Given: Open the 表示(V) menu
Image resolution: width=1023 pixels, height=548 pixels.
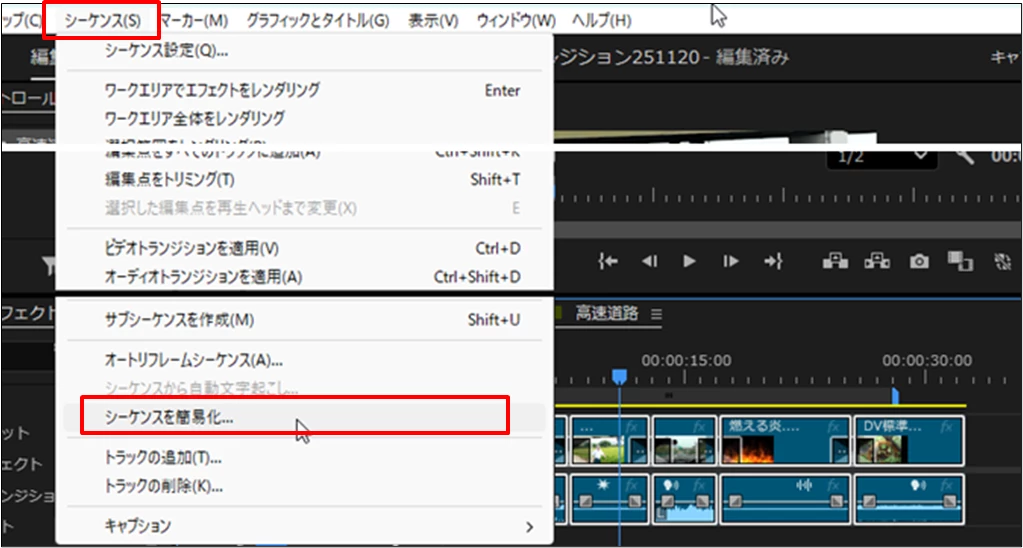Looking at the screenshot, I should [433, 21].
